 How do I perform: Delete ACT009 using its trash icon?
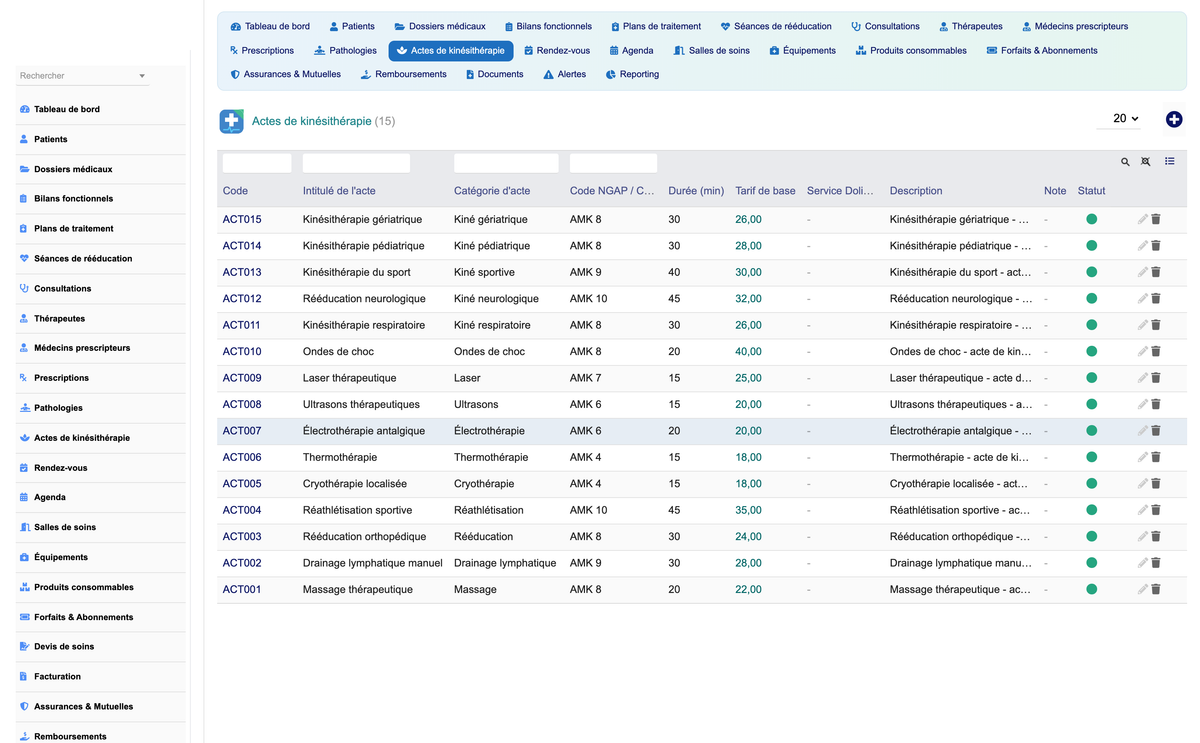[x=1156, y=378]
